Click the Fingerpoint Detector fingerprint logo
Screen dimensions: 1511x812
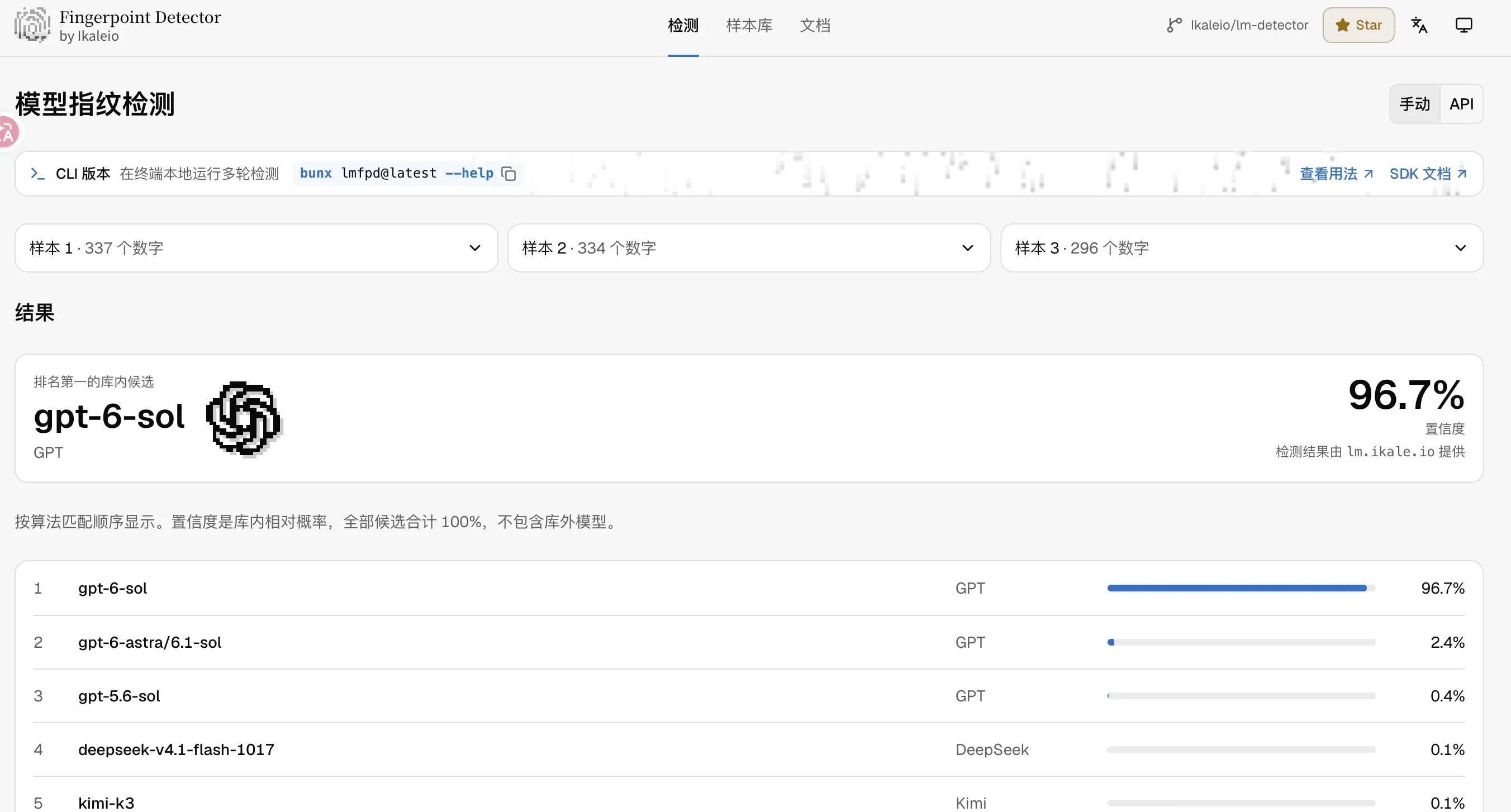(x=32, y=25)
